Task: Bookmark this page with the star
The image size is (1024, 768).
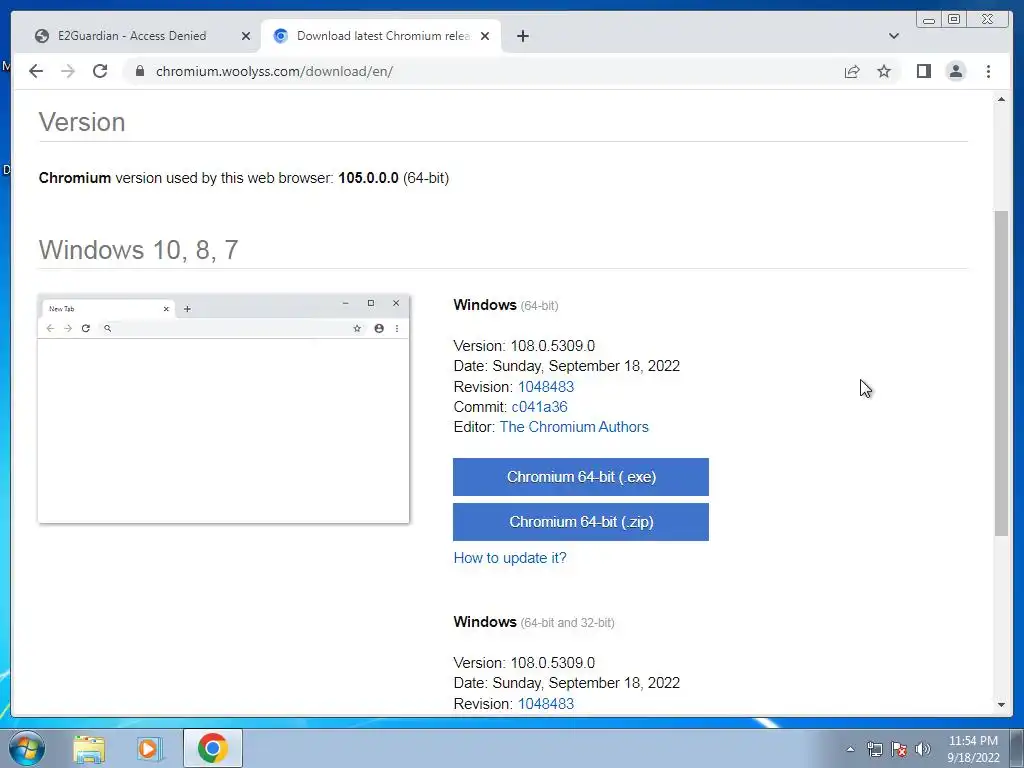Action: tap(884, 71)
